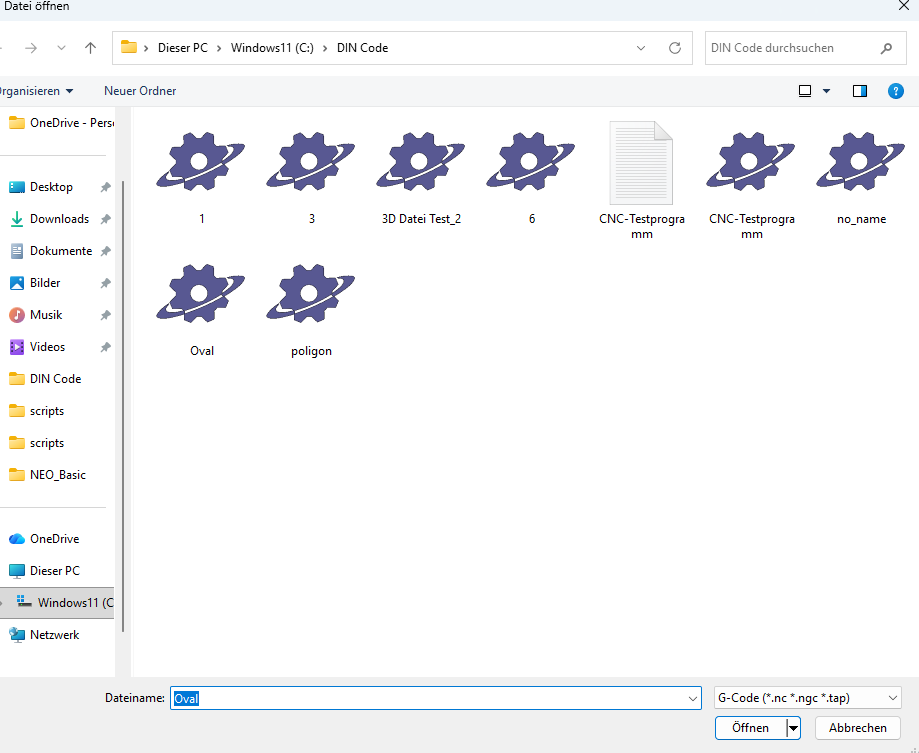Click Dieser PC in the address breadcrumb
Image resolution: width=919 pixels, height=753 pixels.
(x=183, y=48)
